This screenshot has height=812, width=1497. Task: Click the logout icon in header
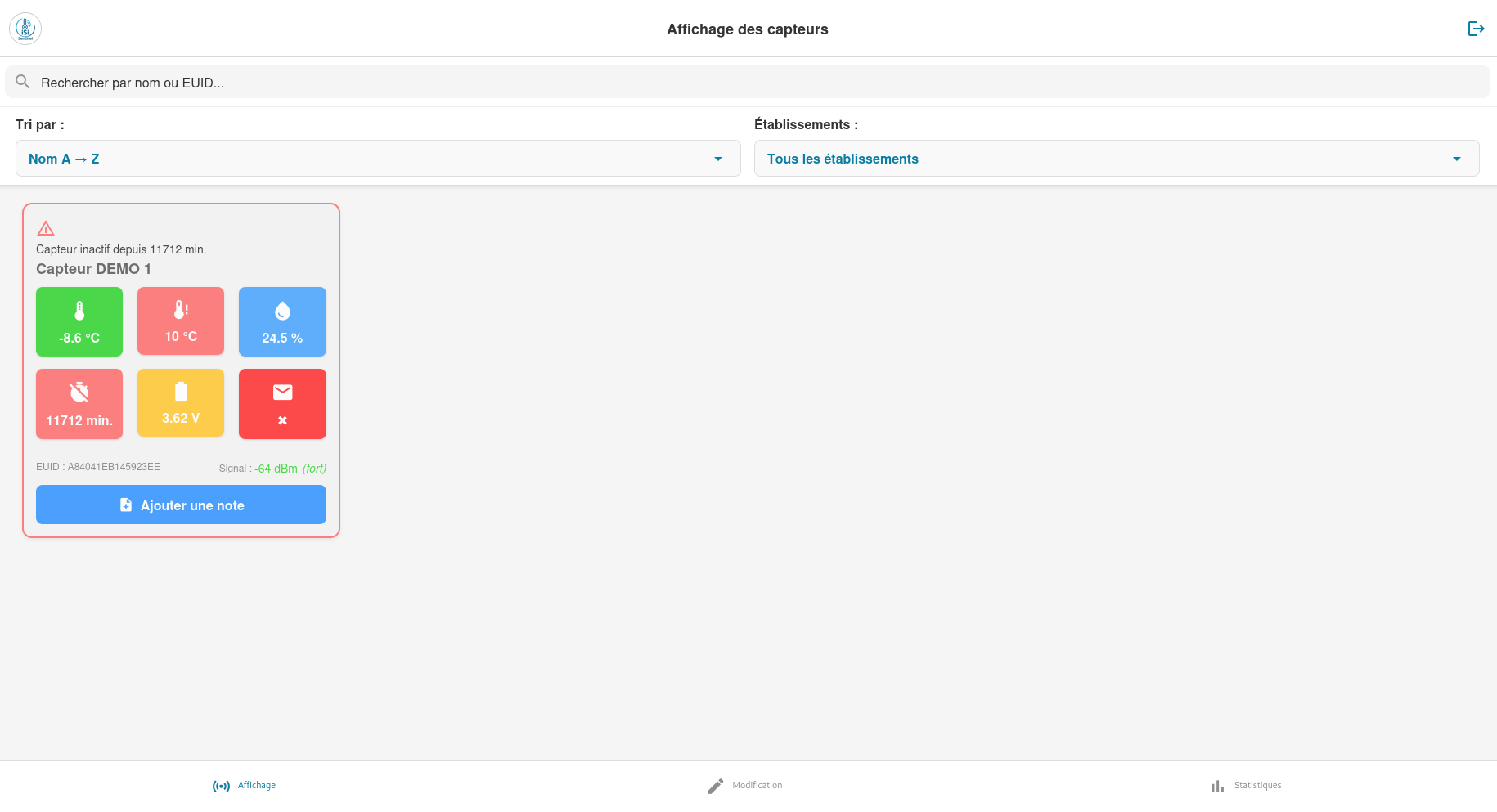[x=1476, y=29]
